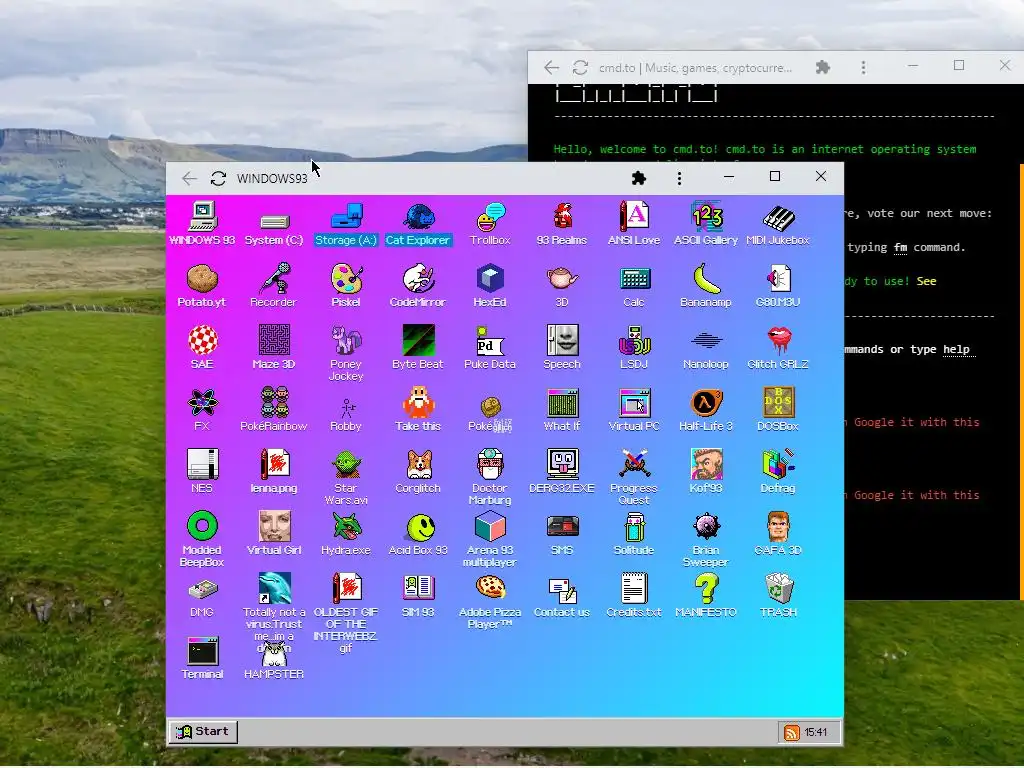Select the Storage (A:) floppy icon
This screenshot has height=768, width=1024.
click(346, 217)
